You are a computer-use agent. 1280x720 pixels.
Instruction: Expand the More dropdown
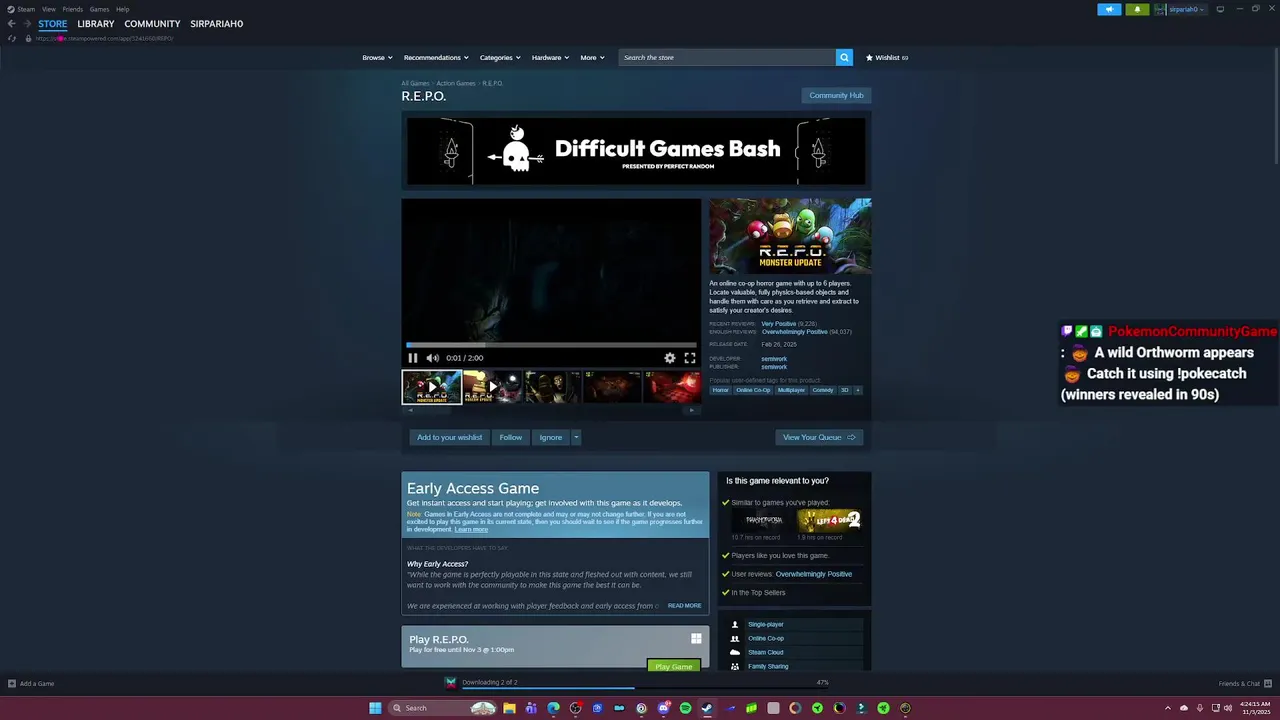592,57
